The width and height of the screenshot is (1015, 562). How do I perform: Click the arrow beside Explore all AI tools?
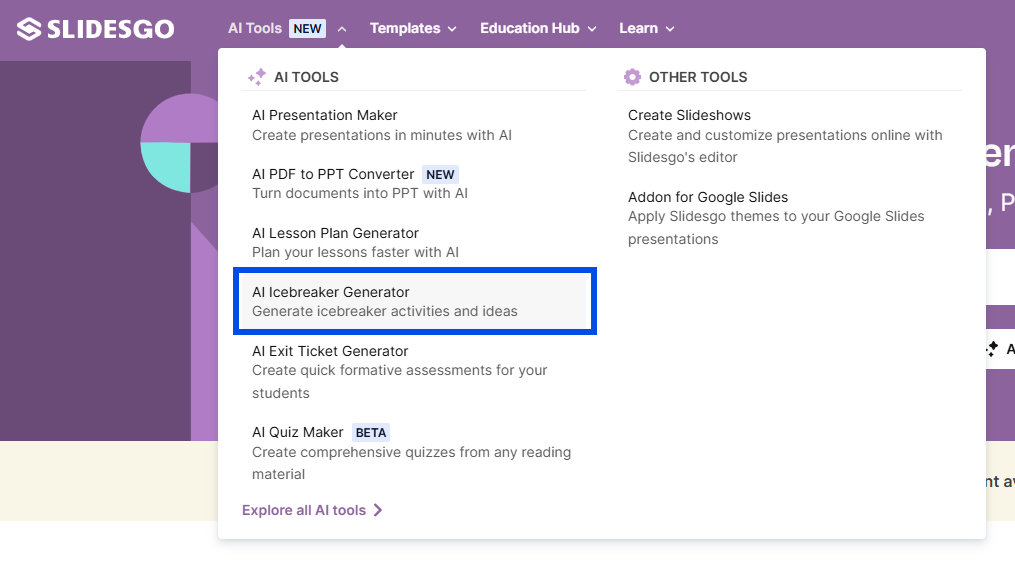(x=378, y=510)
